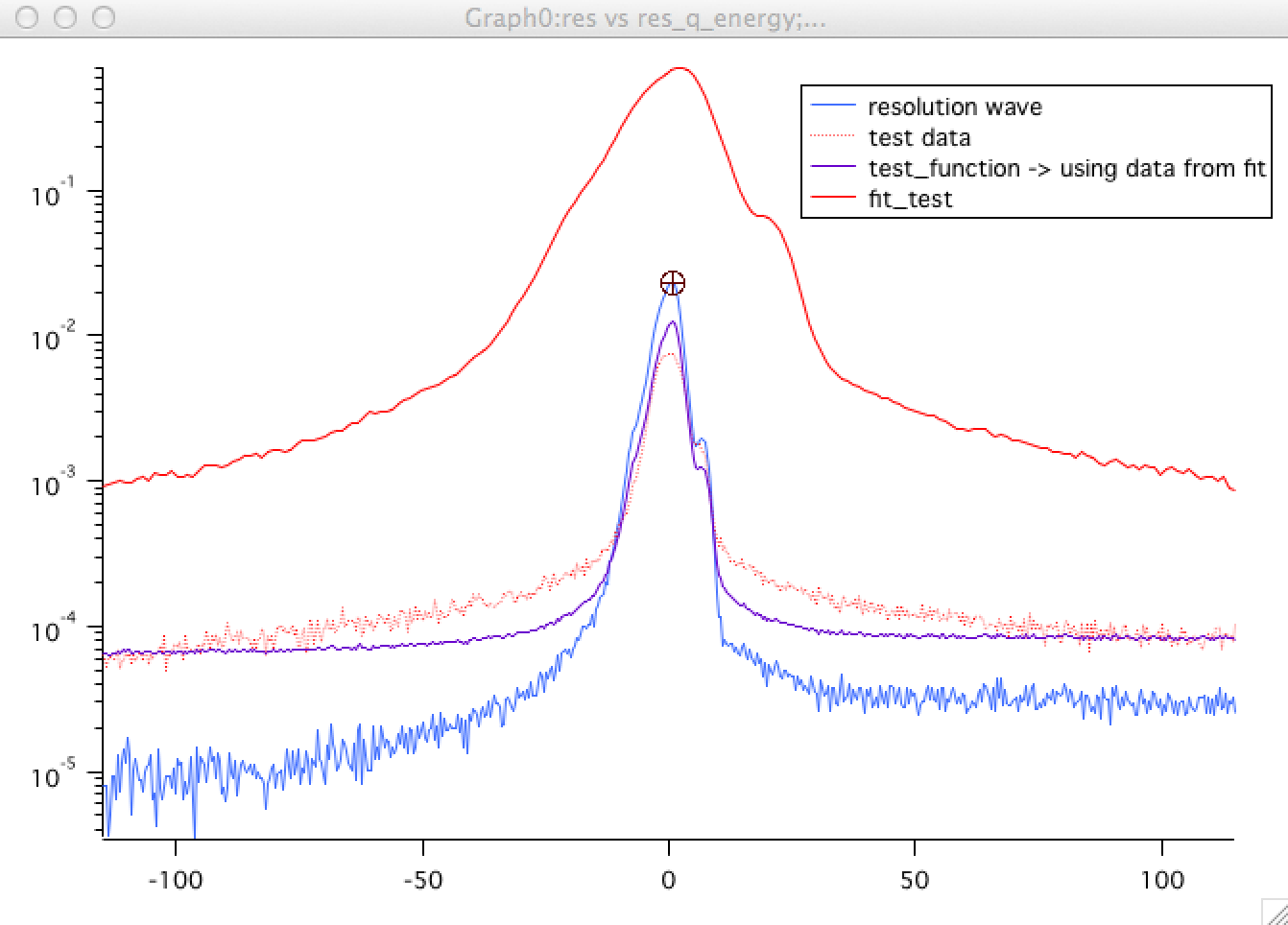Viewport: 1288px width, 925px height.
Task: Click the 'fit_test' legend entry
Action: 910,200
